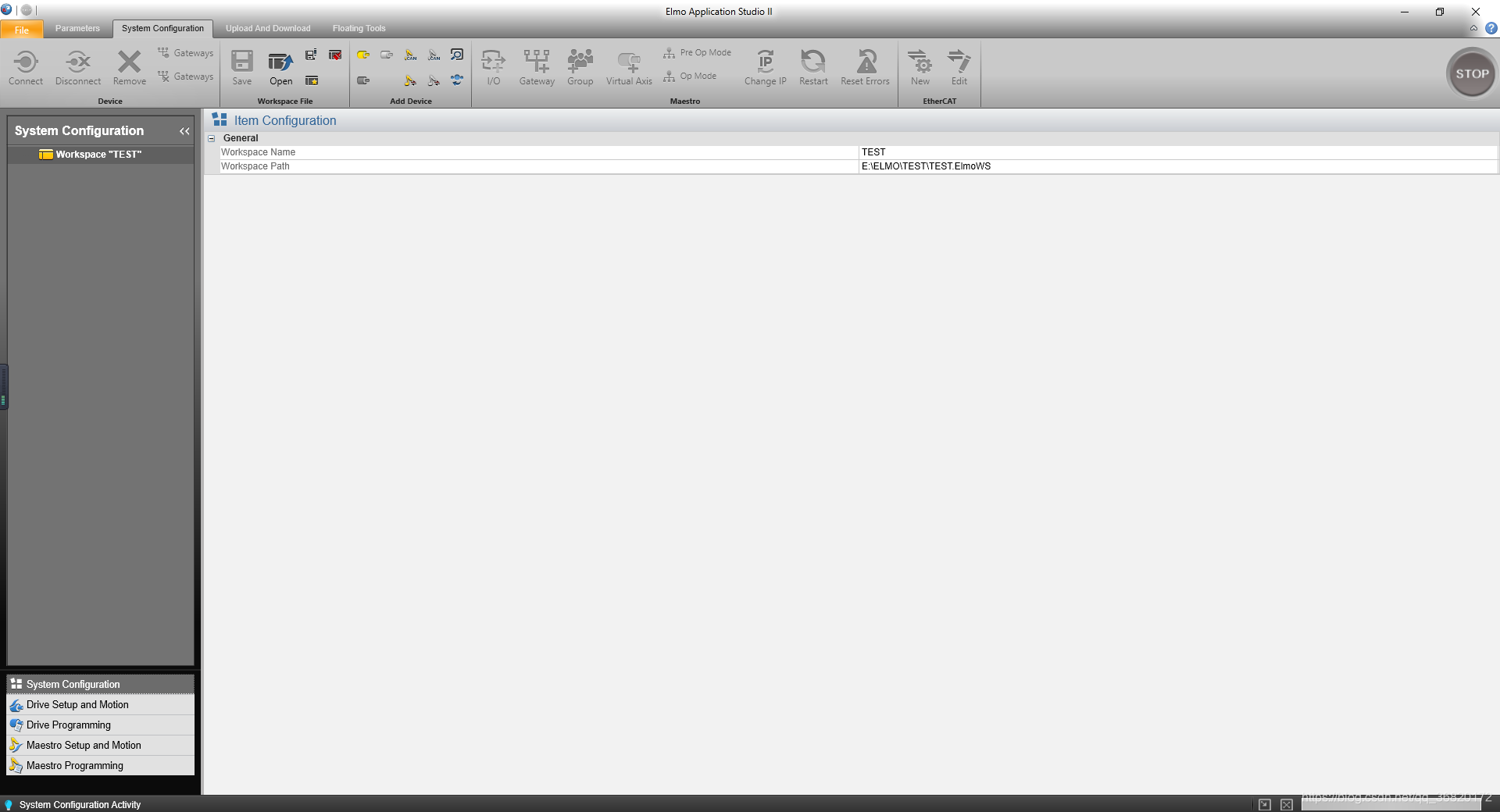Click the status bar arrow-box icon
Image resolution: width=1500 pixels, height=812 pixels.
pos(1265,804)
